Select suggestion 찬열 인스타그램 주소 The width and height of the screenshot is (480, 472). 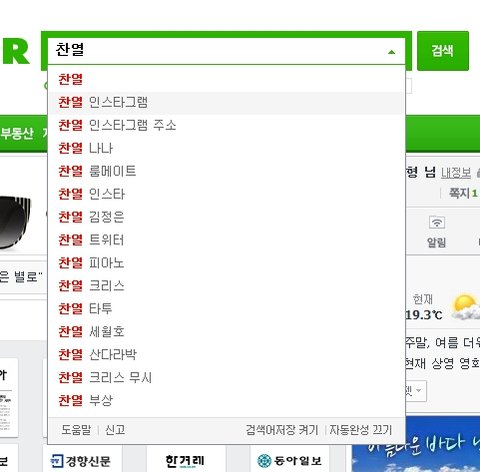[x=226, y=126]
